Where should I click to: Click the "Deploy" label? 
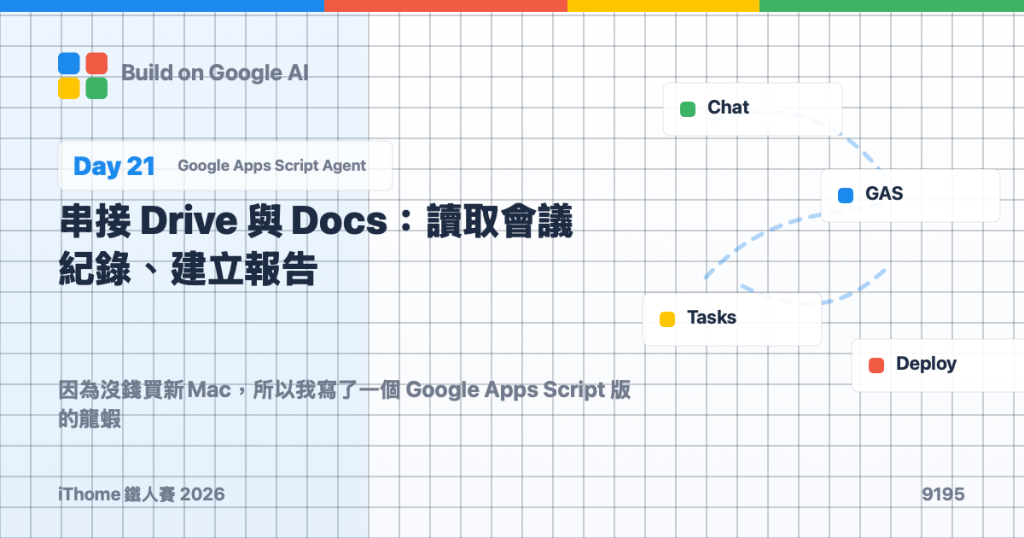coord(926,364)
